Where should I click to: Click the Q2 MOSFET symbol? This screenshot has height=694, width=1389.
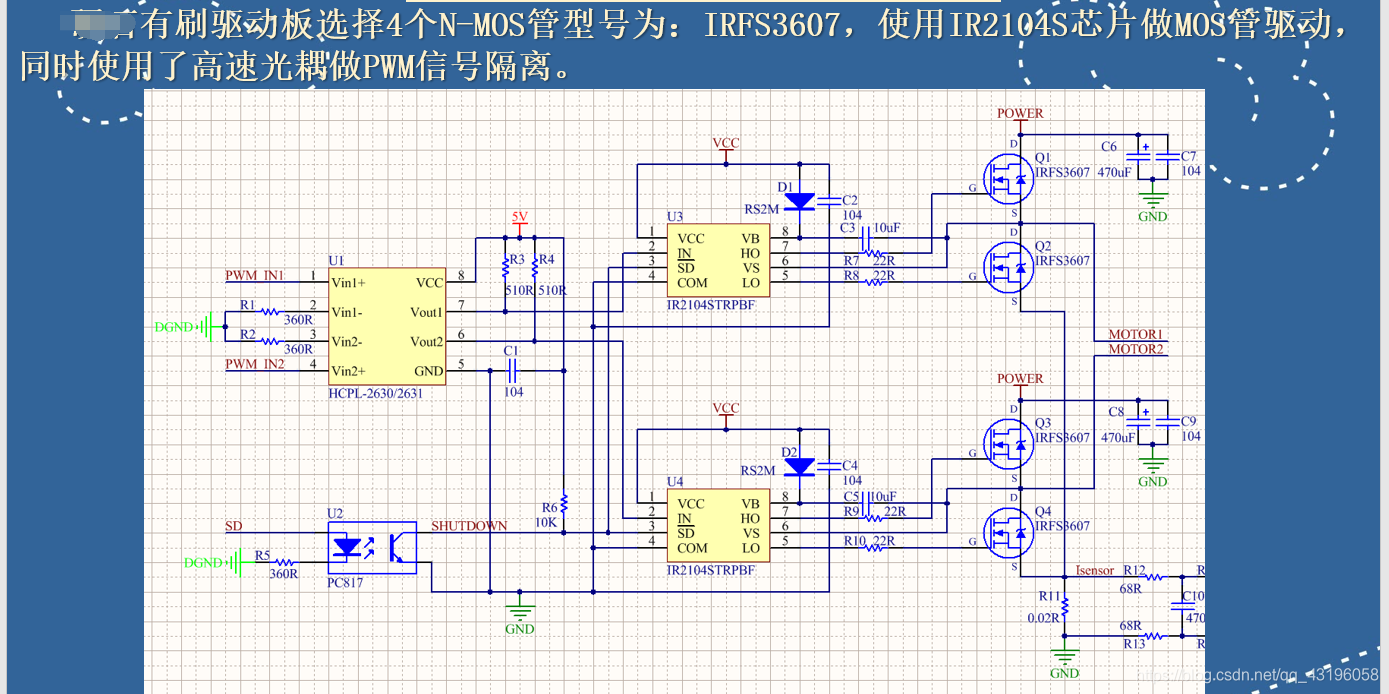tap(1008, 266)
